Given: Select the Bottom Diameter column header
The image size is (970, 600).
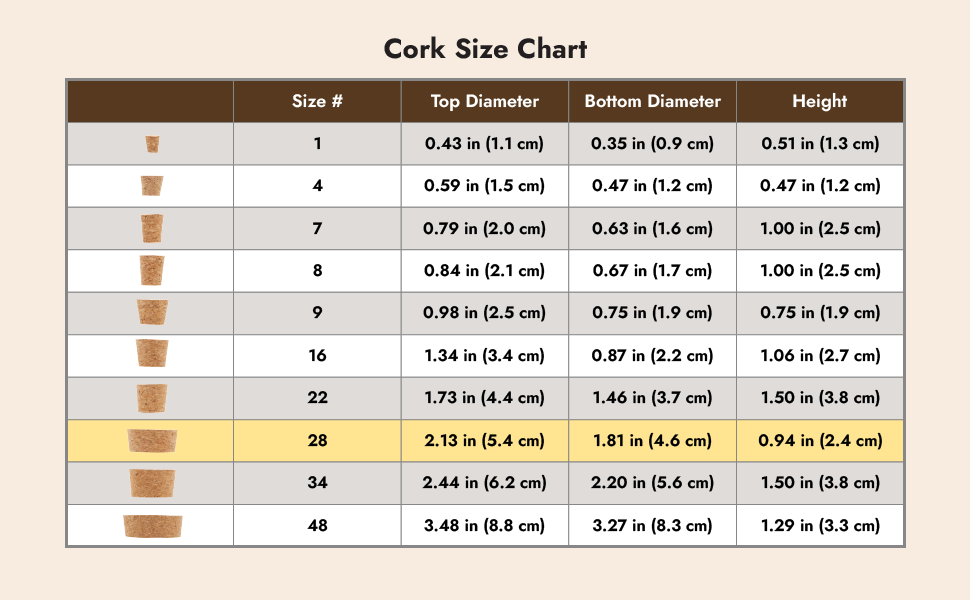Looking at the screenshot, I should click(652, 101).
